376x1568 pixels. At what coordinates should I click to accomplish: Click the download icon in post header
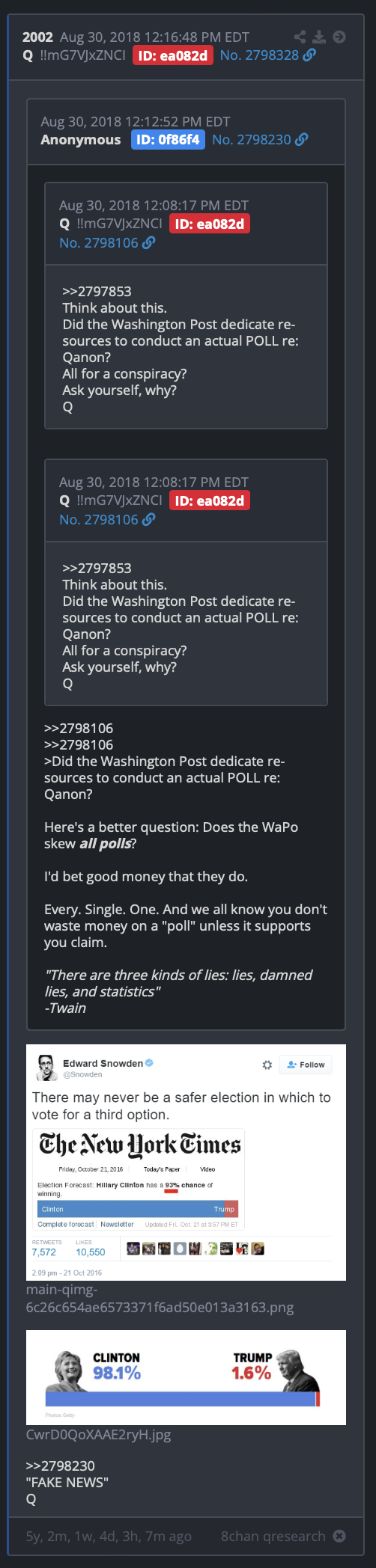coord(319,37)
